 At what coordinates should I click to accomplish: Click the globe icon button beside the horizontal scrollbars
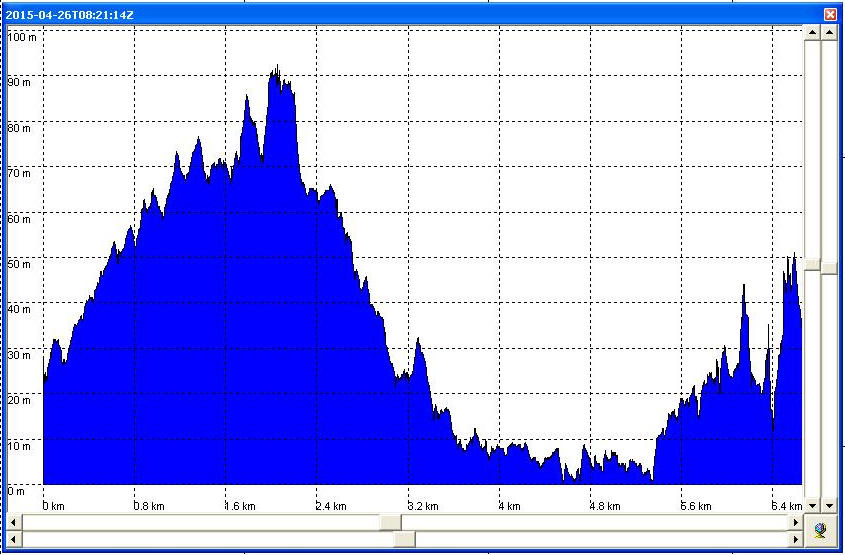point(821,530)
